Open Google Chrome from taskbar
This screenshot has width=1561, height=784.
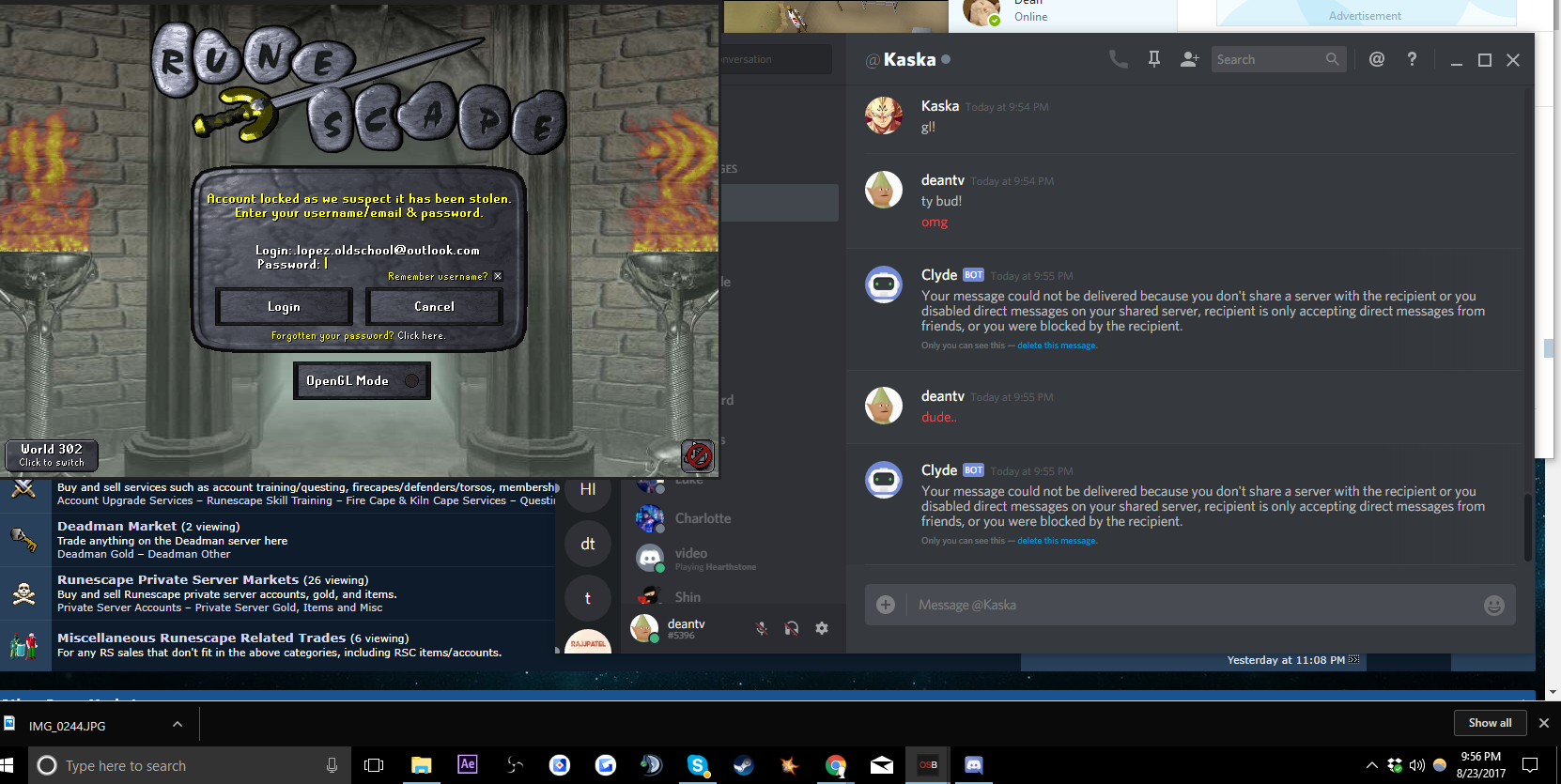click(x=835, y=765)
